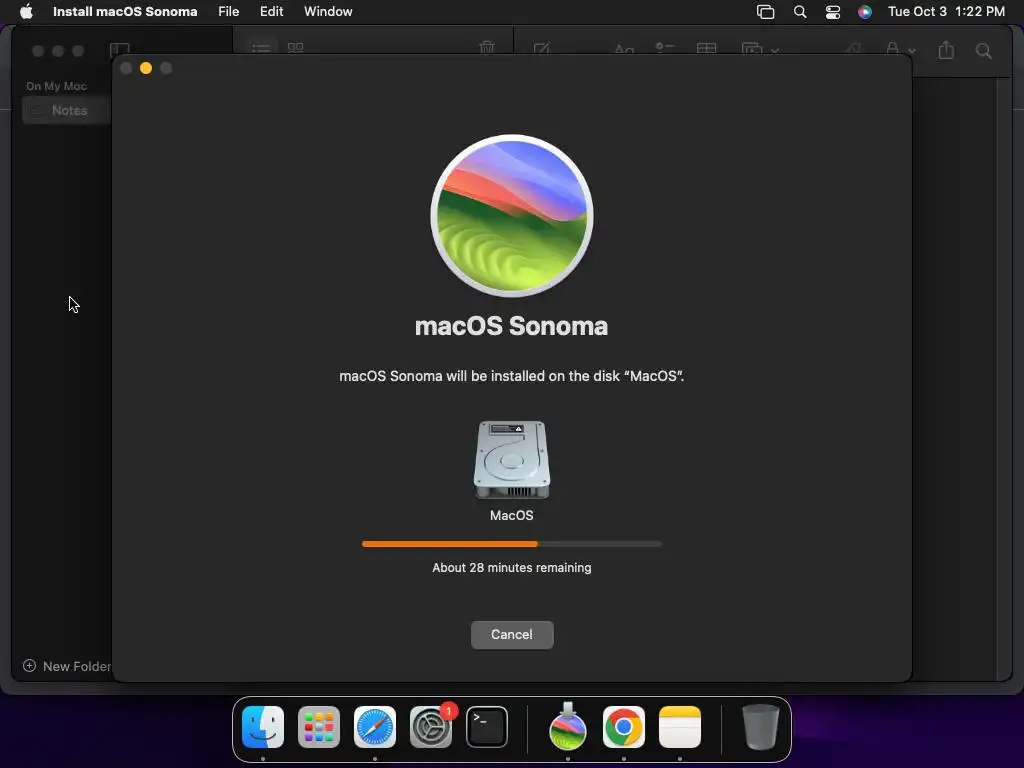Open Launchpad from the Dock

(319, 727)
